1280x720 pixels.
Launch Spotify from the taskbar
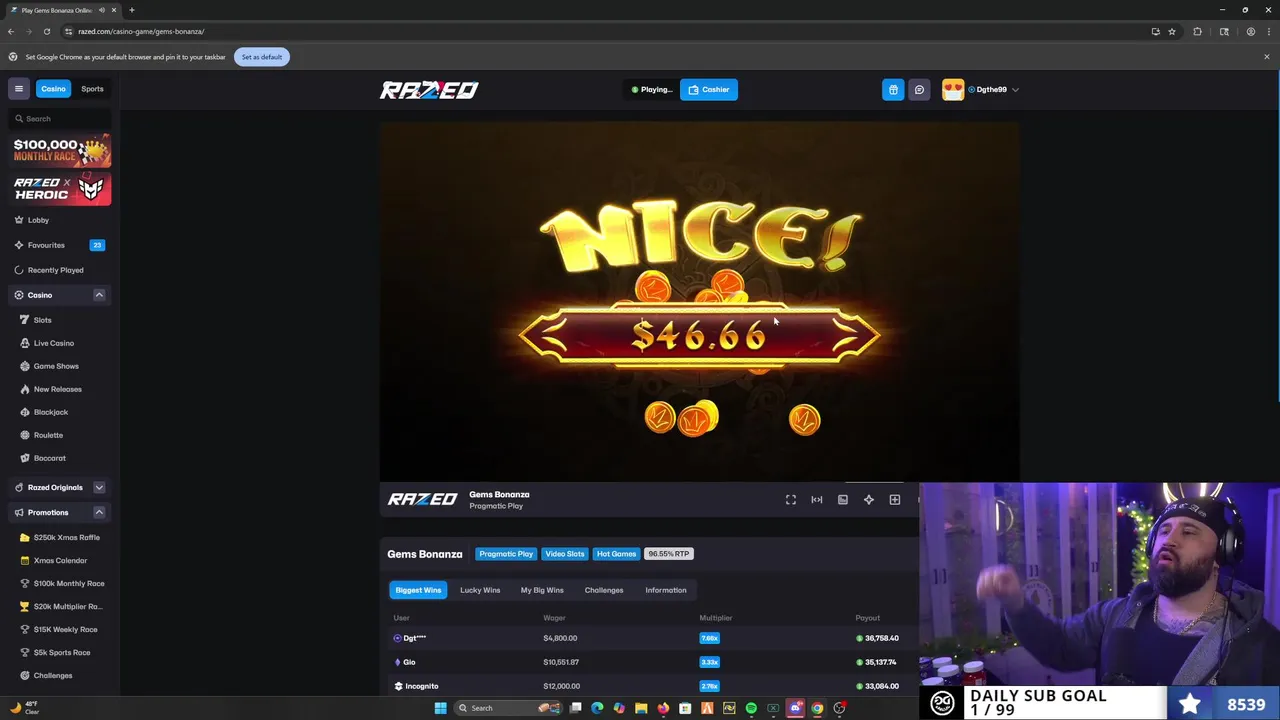pyautogui.click(x=751, y=708)
